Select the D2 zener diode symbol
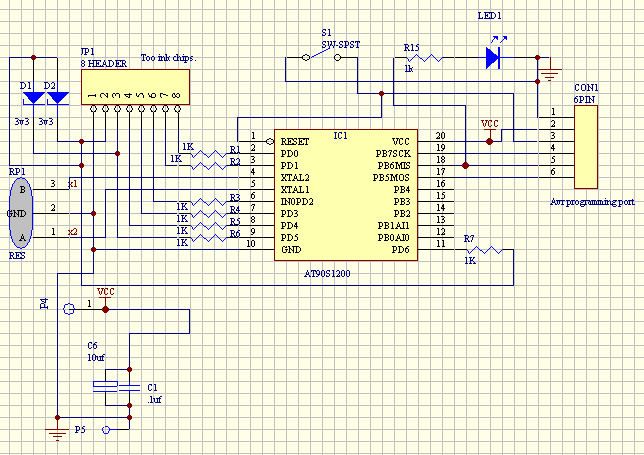The width and height of the screenshot is (644, 455). (x=57, y=97)
